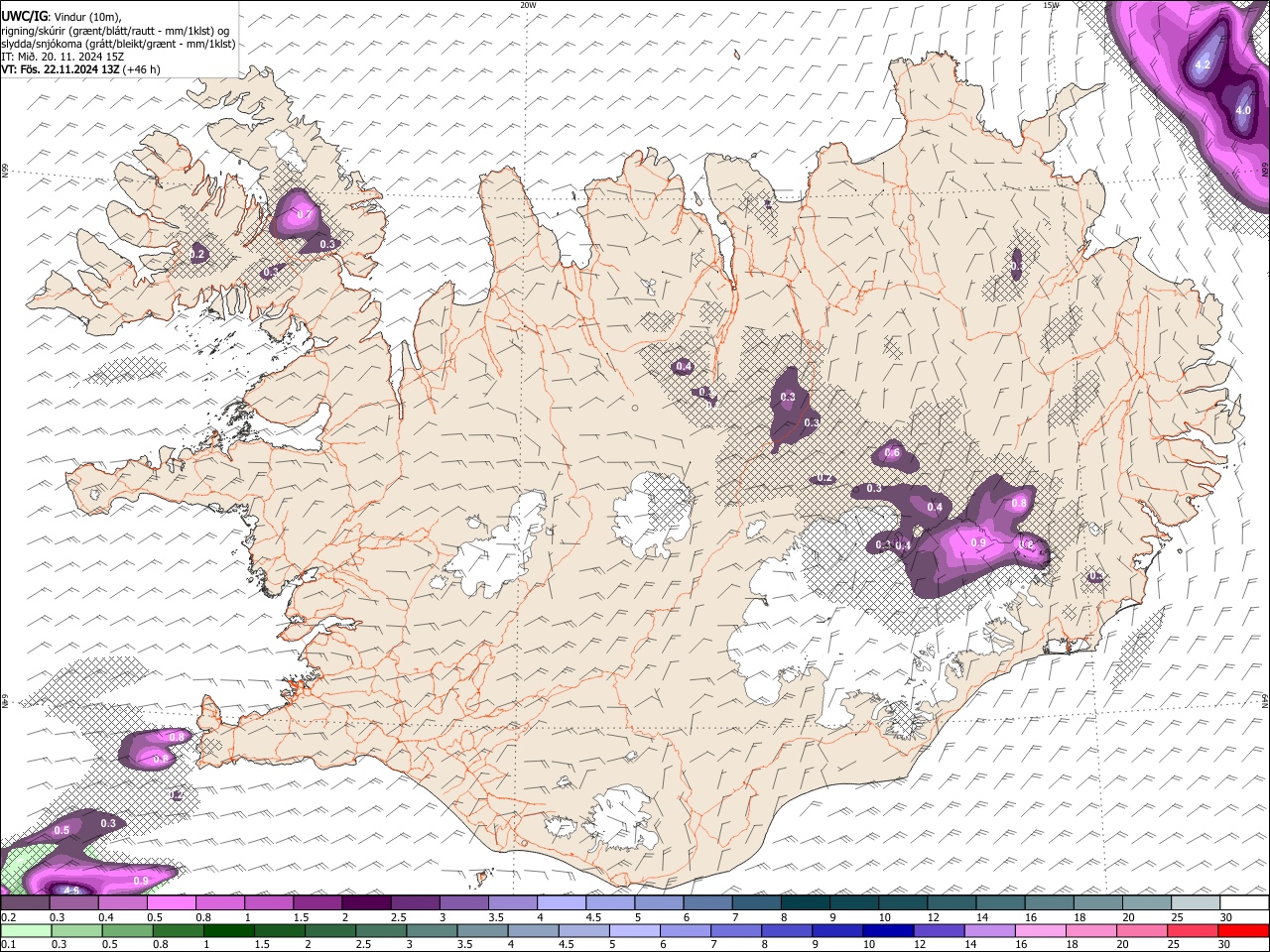
Task: Click the bottom-row dark green swatch at 1
Action: (228, 931)
